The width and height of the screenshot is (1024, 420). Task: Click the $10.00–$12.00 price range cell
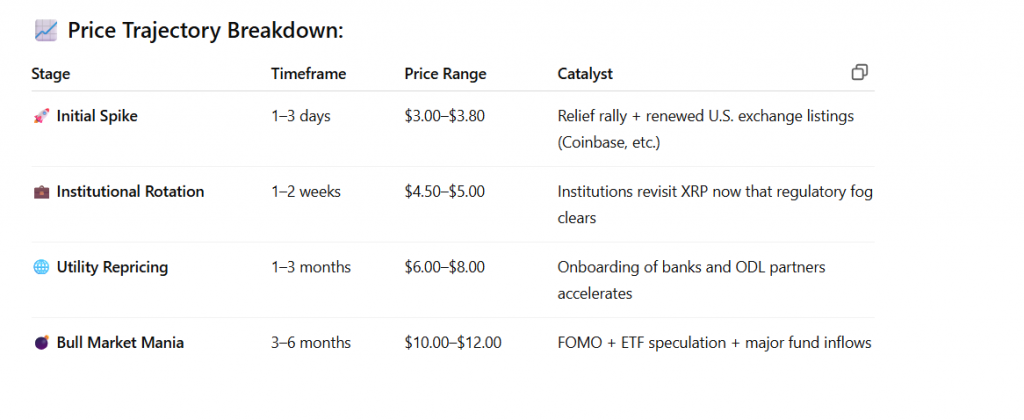click(x=452, y=343)
